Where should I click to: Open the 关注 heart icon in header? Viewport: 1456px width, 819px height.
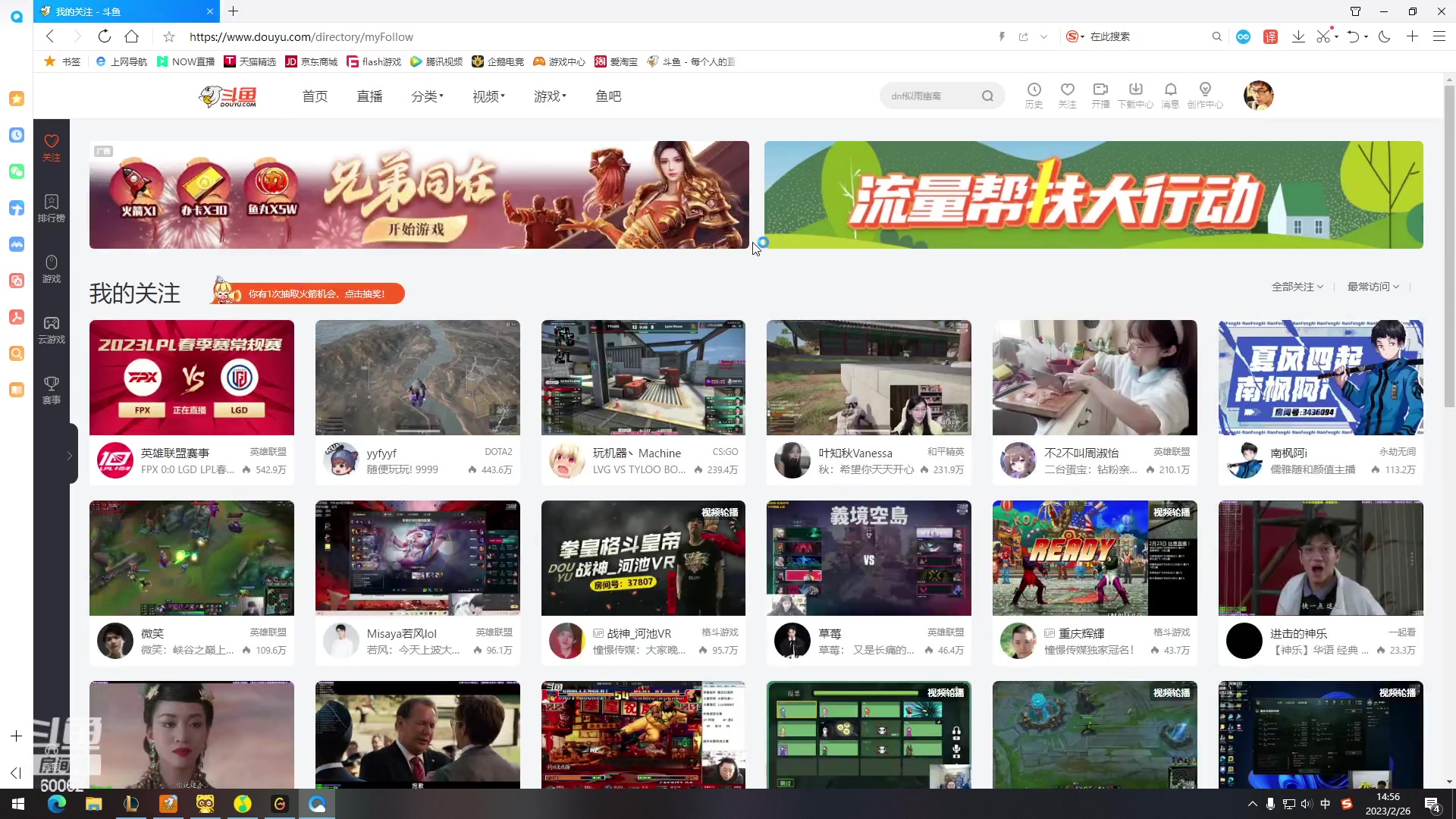[1067, 96]
